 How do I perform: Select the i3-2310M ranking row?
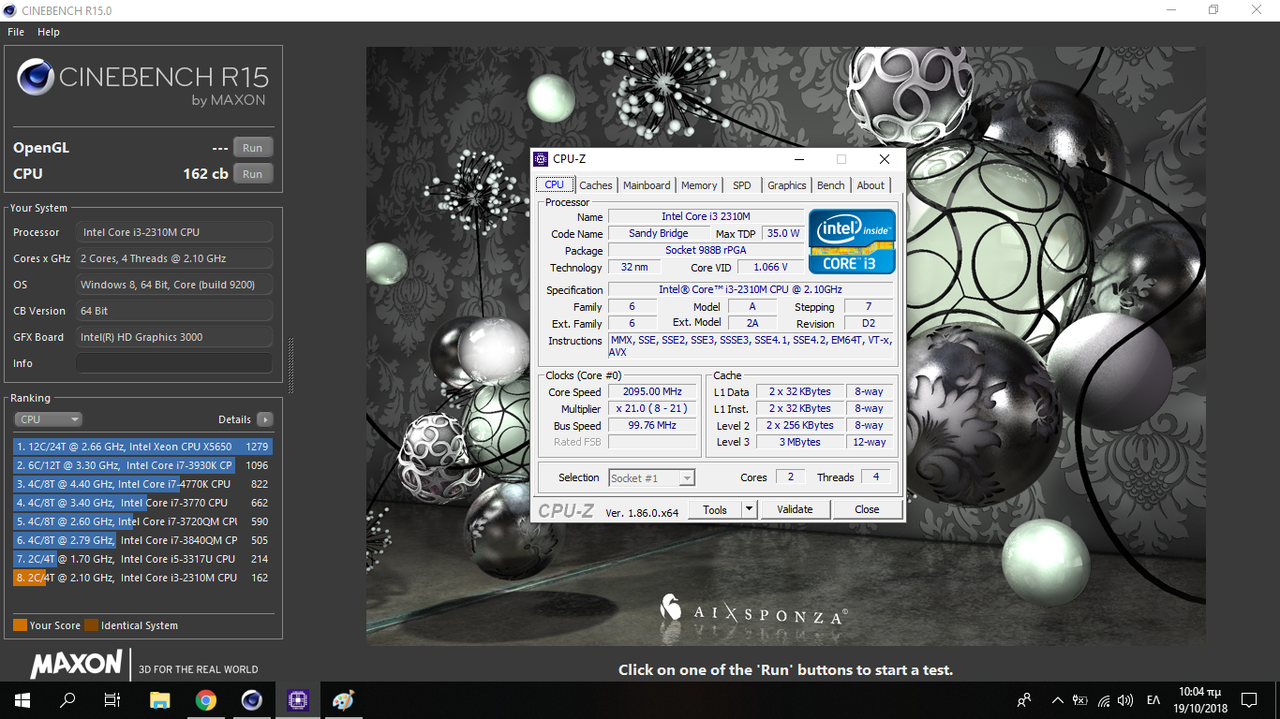[143, 577]
